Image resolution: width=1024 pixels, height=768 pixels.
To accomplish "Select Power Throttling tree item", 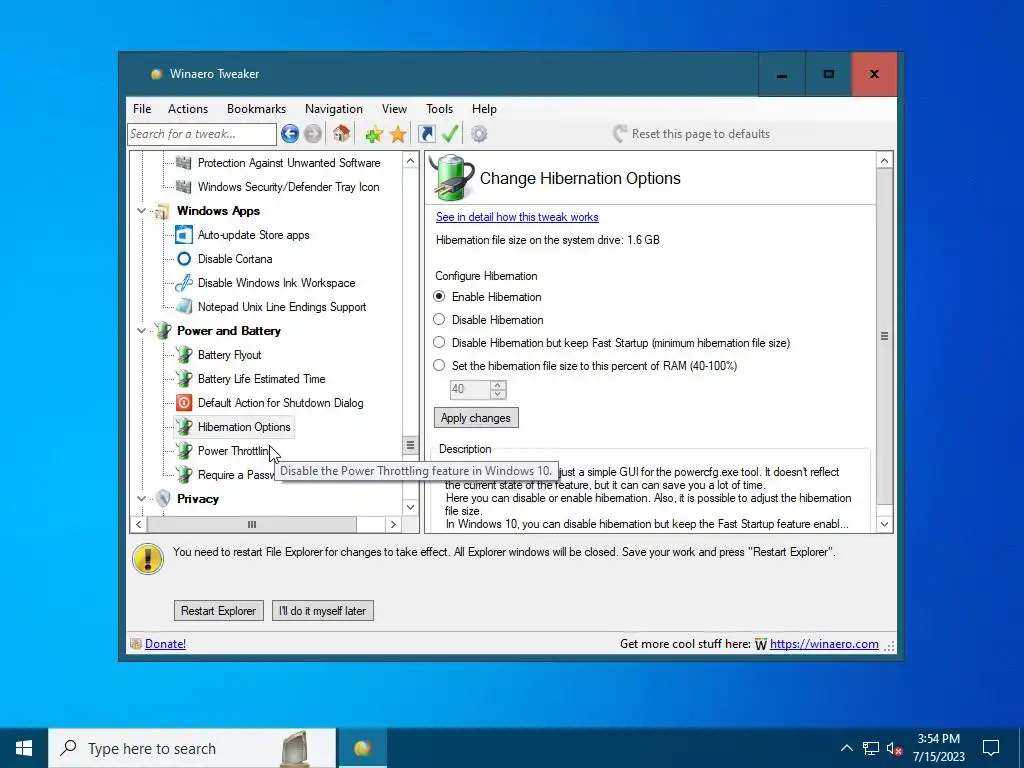I will point(232,451).
